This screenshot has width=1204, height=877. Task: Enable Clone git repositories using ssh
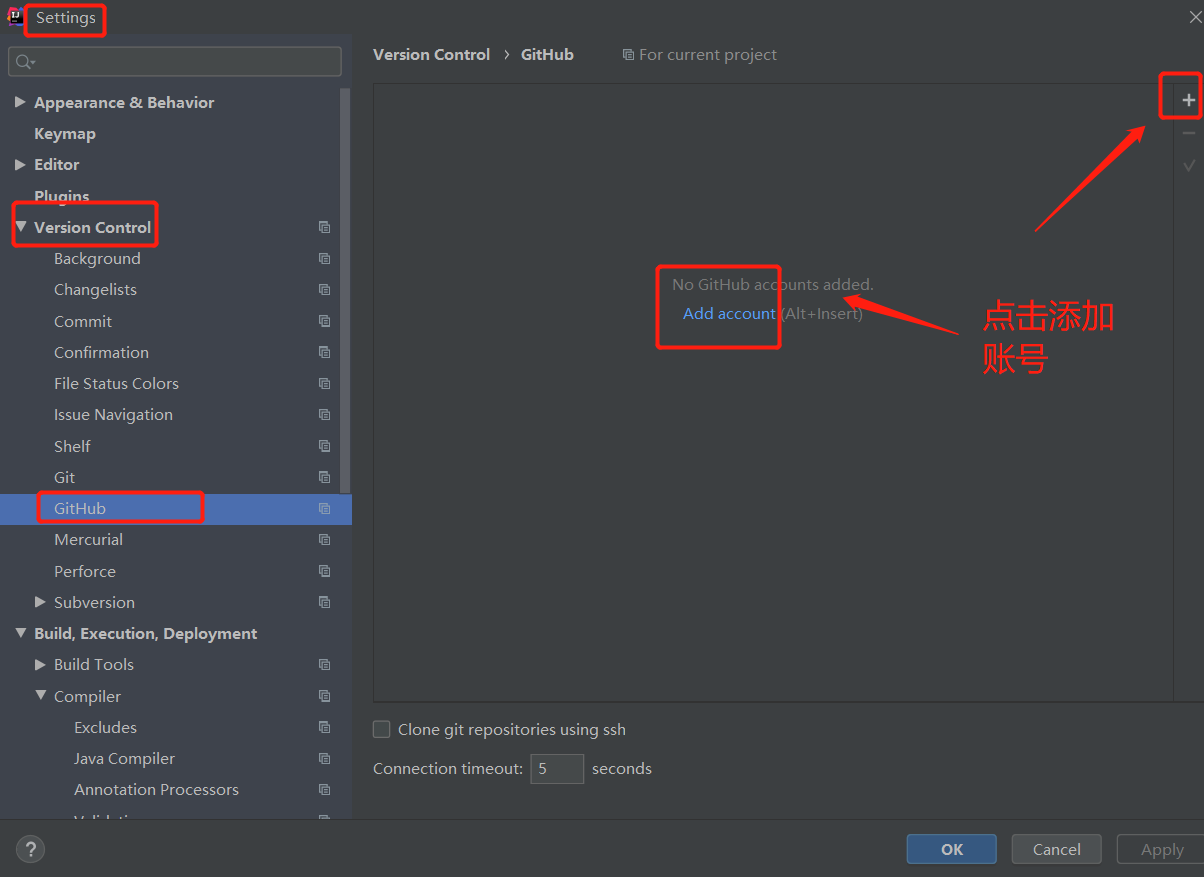click(x=382, y=729)
